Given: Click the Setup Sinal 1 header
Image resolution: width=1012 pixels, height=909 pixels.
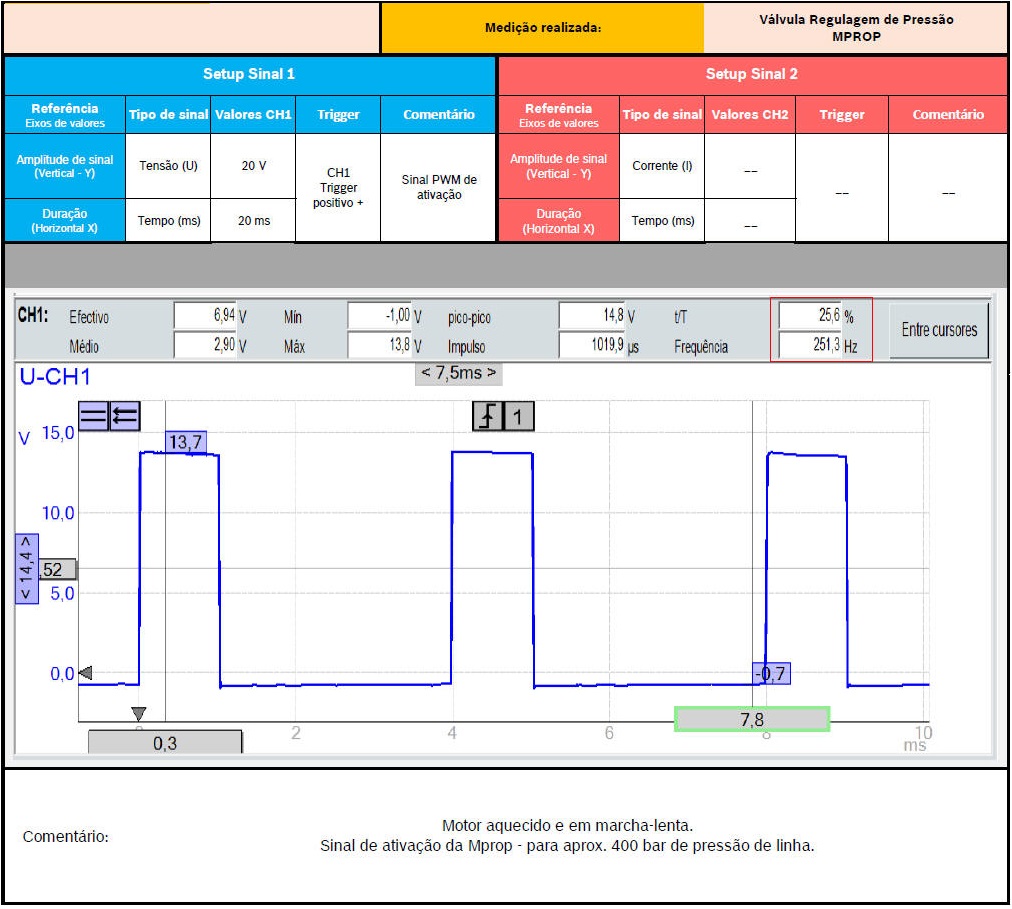Looking at the screenshot, I should [249, 74].
